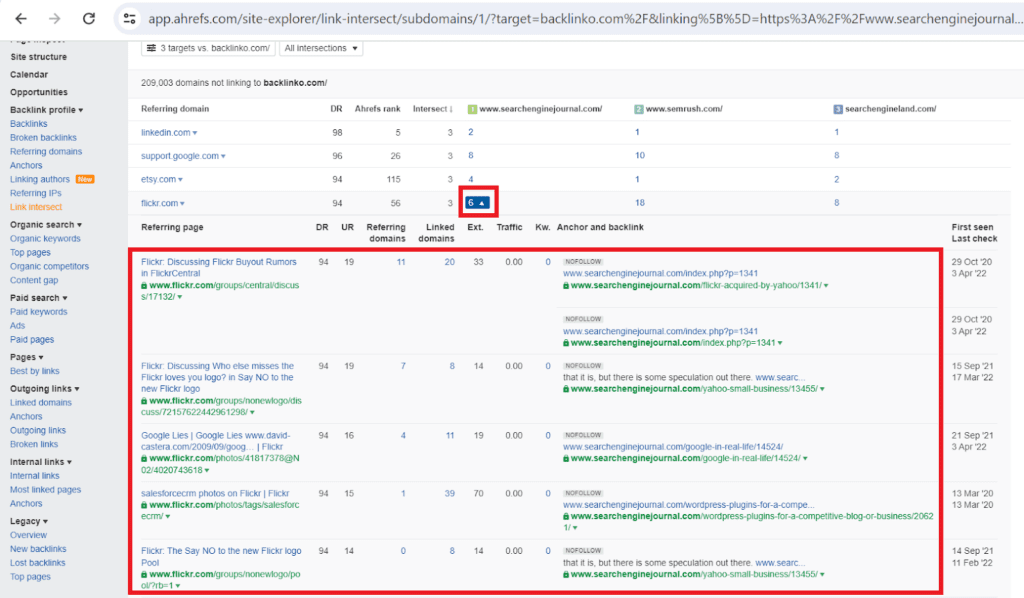Open Site structure in the sidebar
This screenshot has width=1024, height=598.
coord(39,57)
